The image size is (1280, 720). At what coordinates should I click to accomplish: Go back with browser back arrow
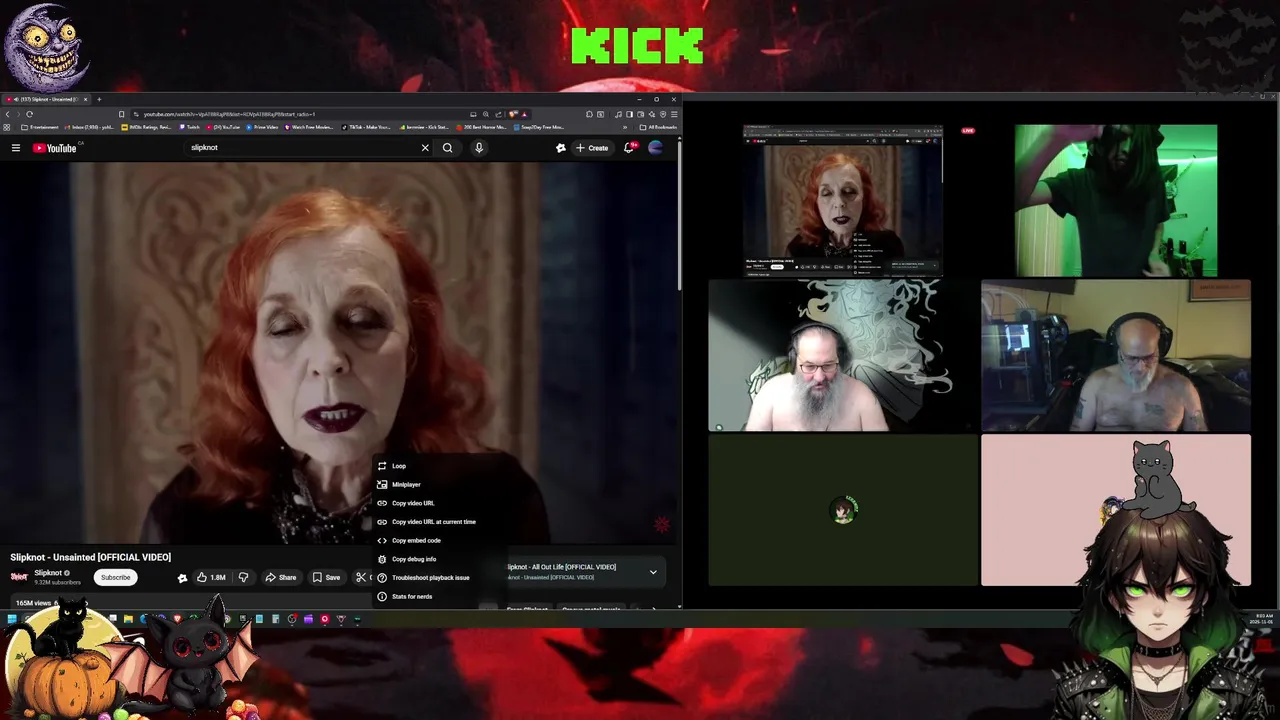click(x=8, y=114)
